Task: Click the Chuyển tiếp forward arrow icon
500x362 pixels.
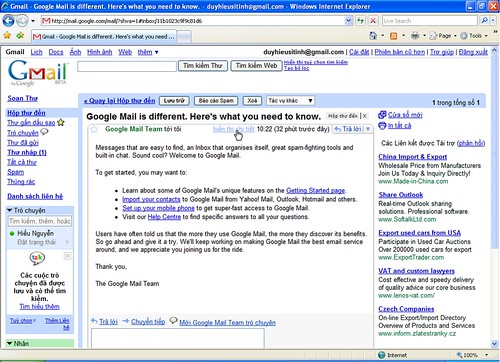Action: [x=126, y=321]
